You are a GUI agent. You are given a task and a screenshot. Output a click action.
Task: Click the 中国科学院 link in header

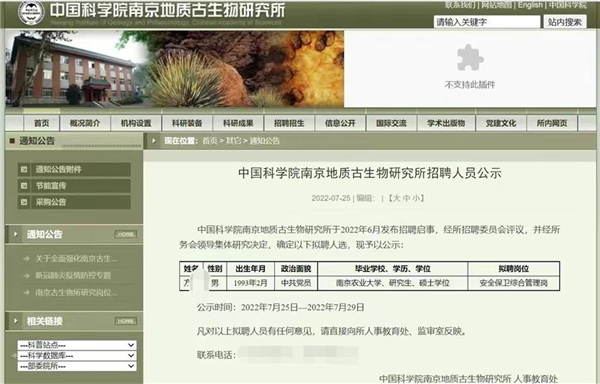coord(567,5)
